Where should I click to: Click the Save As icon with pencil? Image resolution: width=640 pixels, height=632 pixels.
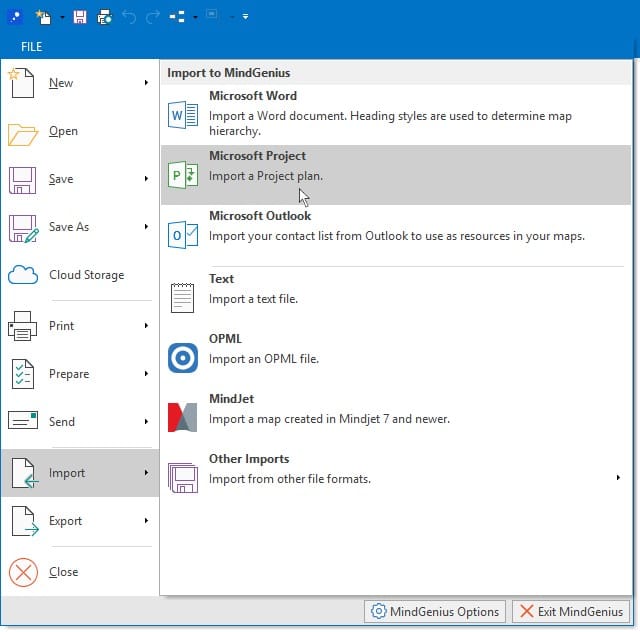pos(23,229)
